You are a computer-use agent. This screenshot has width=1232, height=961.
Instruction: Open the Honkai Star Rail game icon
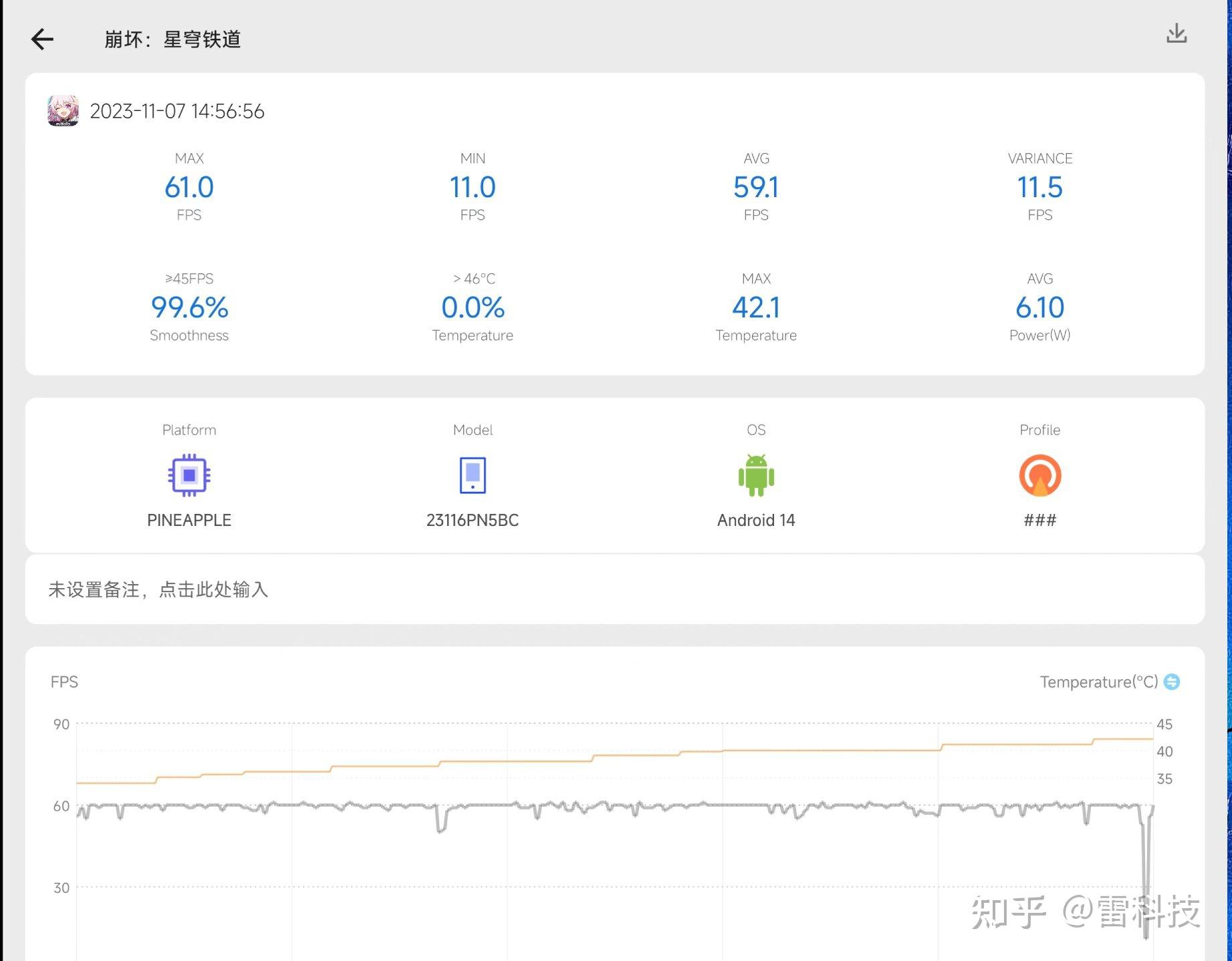click(x=63, y=110)
